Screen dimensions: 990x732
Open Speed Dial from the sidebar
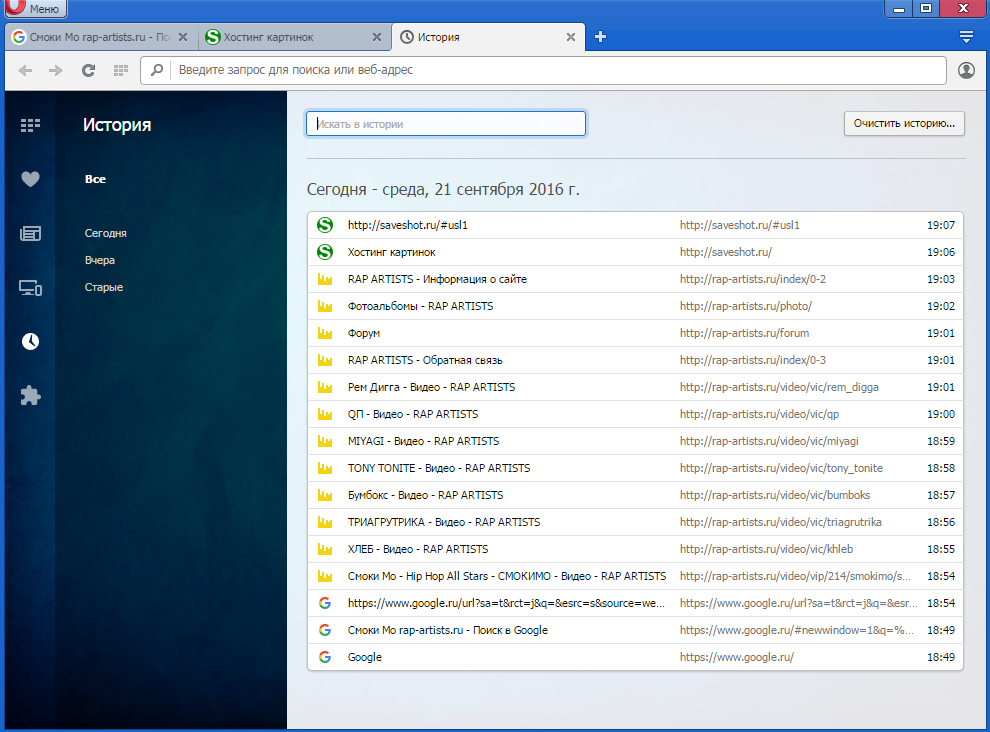pos(30,125)
